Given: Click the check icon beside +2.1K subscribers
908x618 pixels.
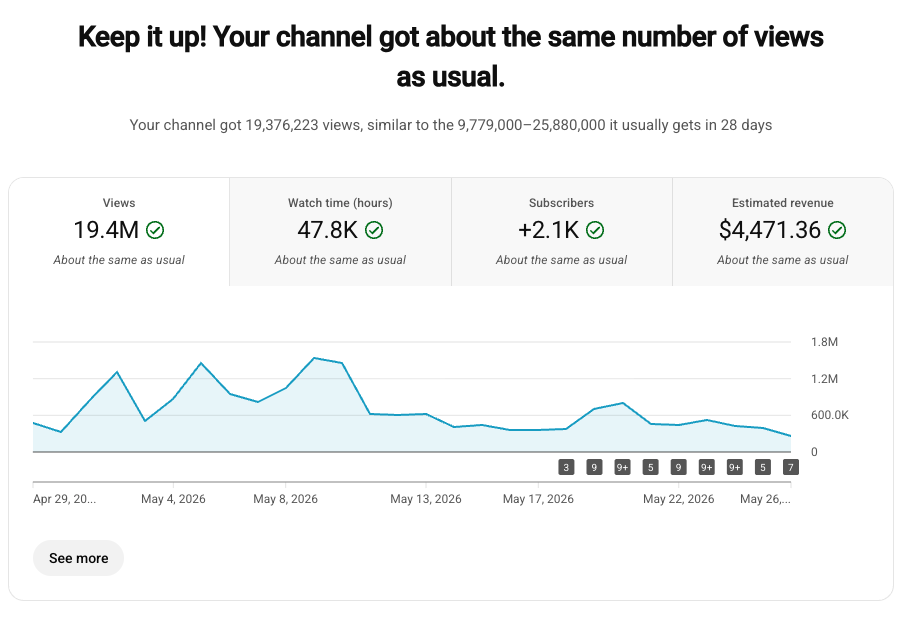Looking at the screenshot, I should coord(595,231).
